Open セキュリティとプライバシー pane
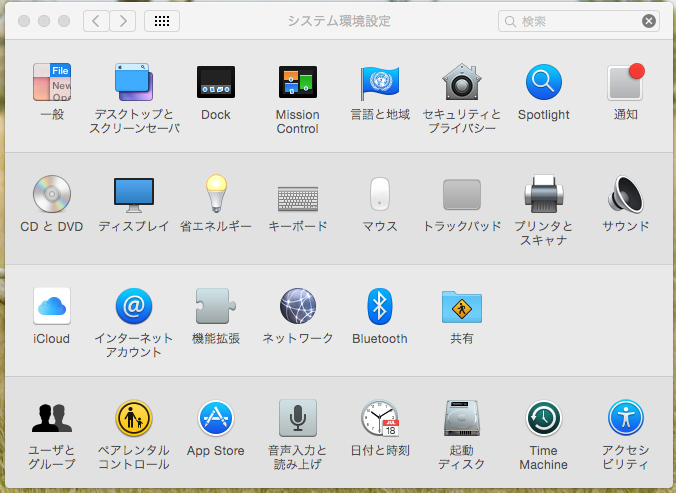The image size is (676, 493). (x=461, y=82)
